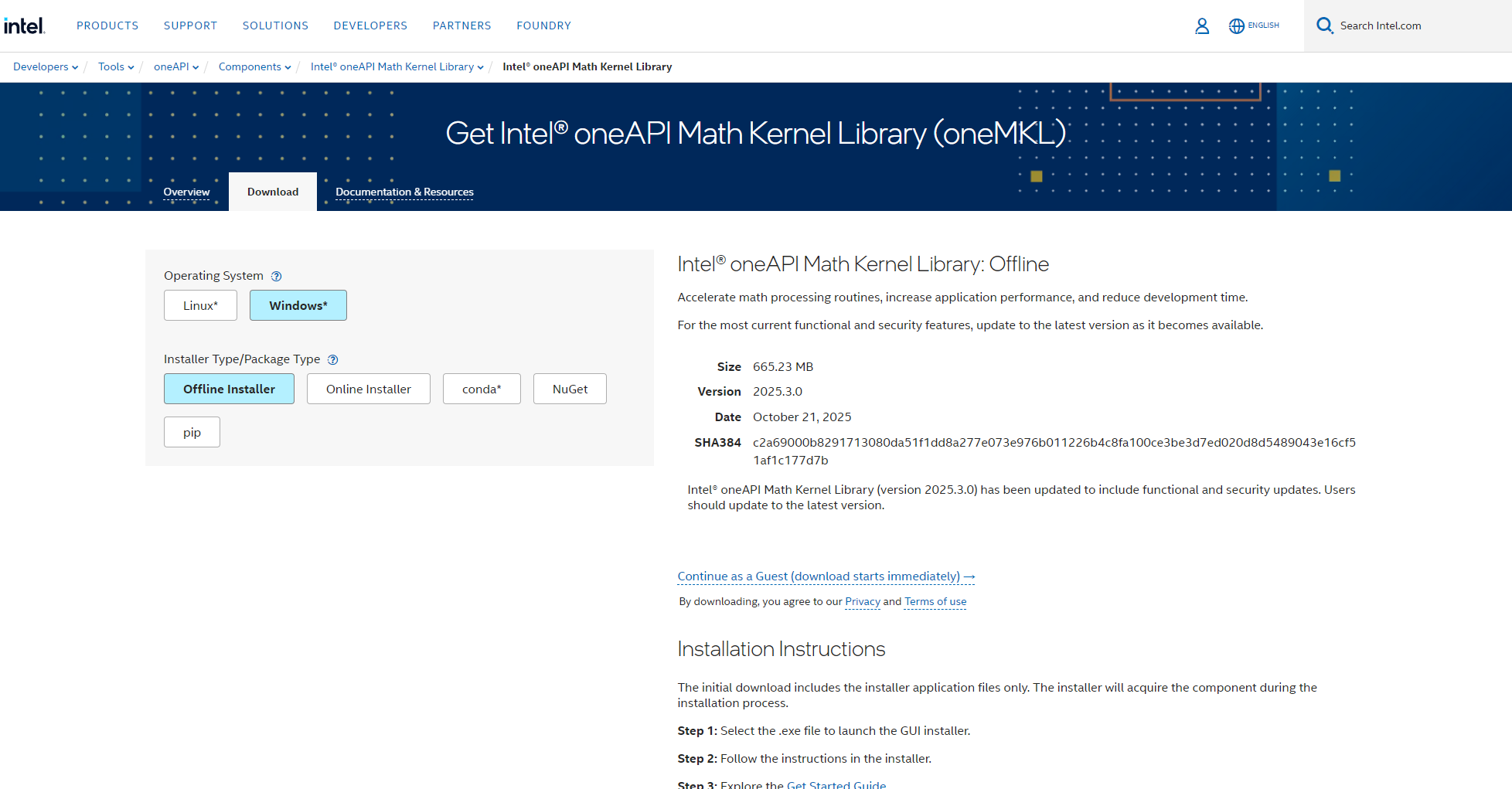Choose the conda package type
This screenshot has width=1512, height=789.
coord(481,389)
